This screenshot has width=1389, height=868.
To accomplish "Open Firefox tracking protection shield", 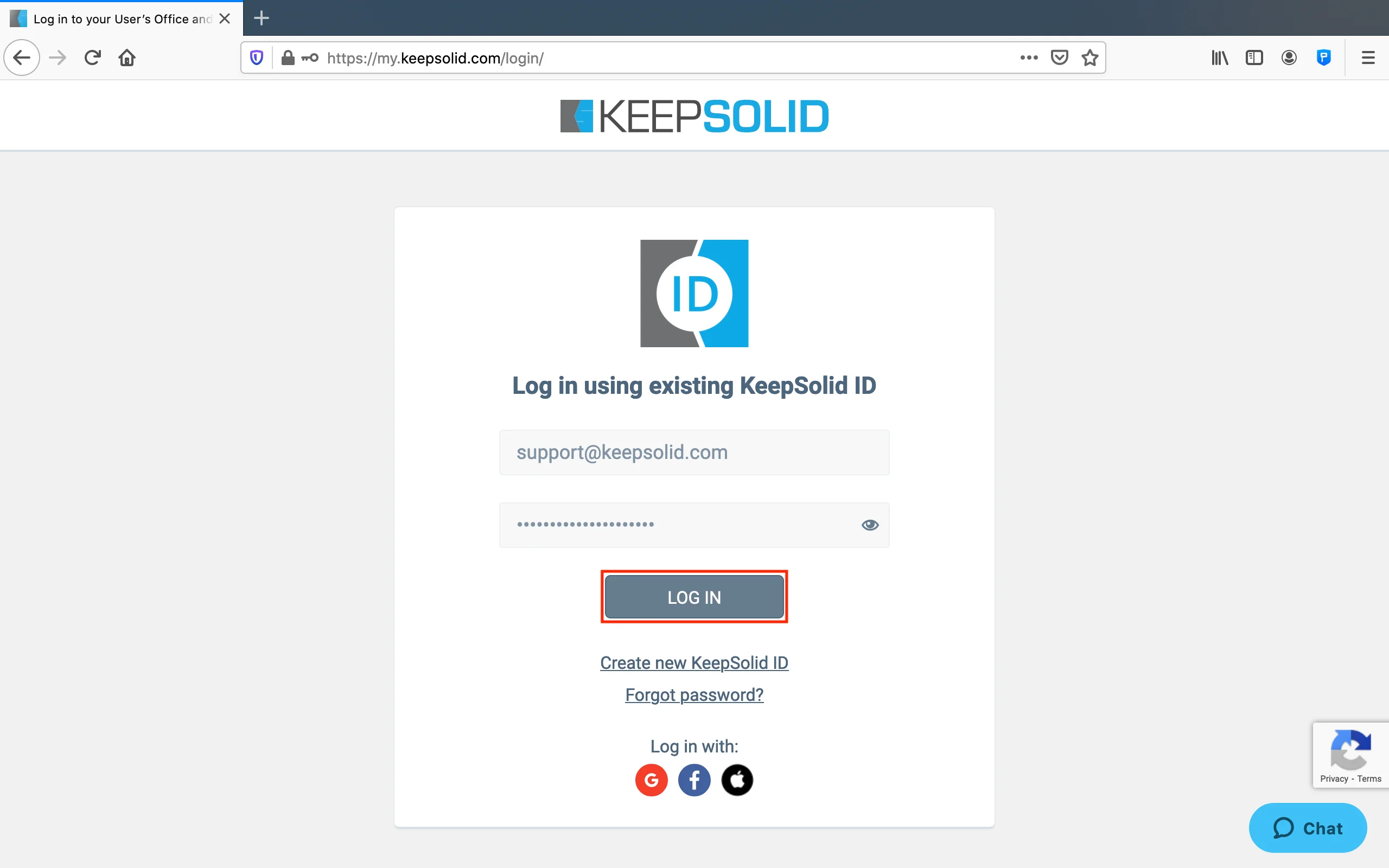I will click(257, 58).
